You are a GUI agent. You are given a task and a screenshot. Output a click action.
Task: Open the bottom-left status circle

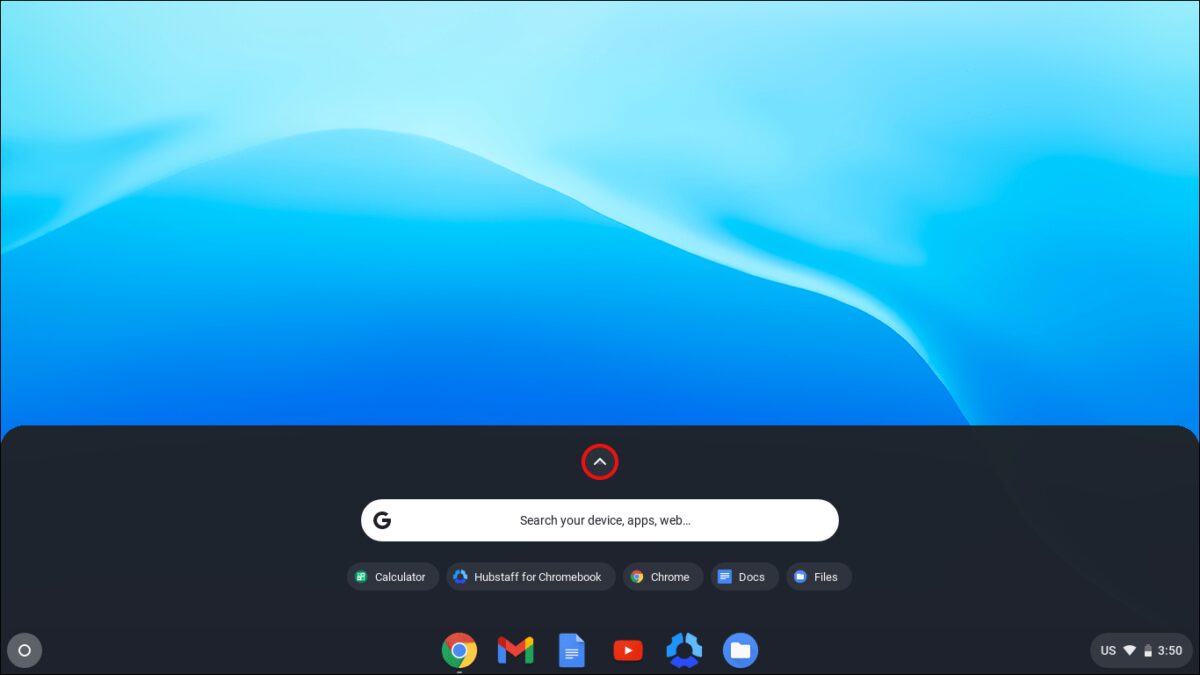coord(25,650)
